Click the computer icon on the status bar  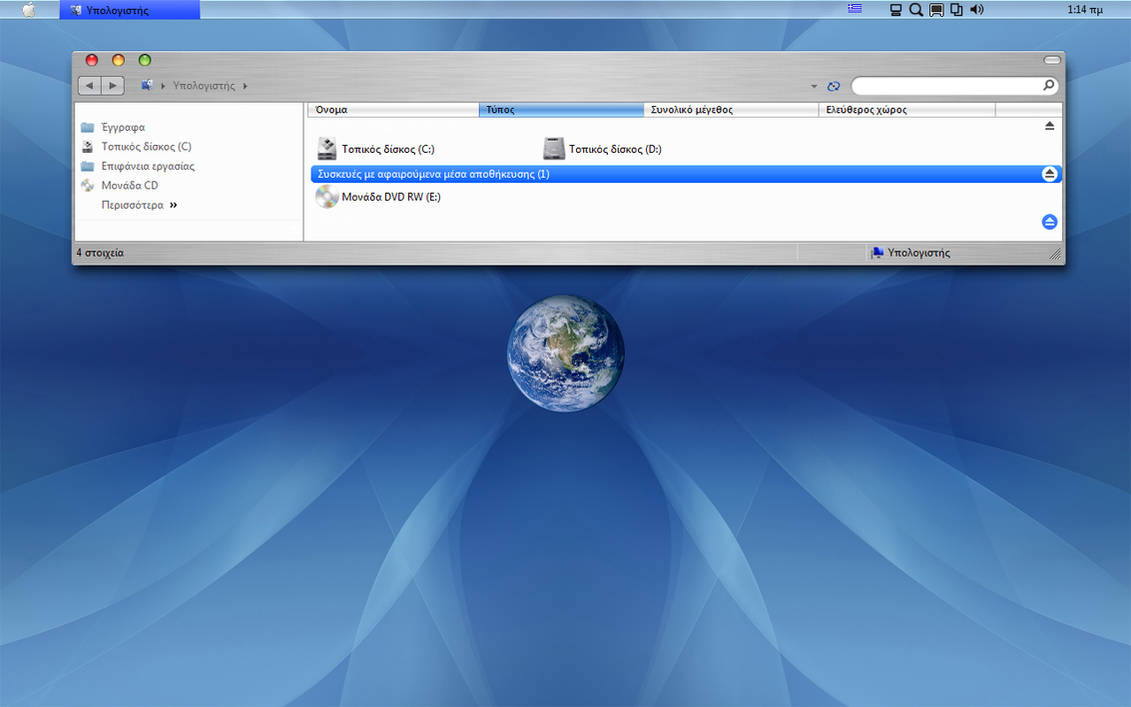click(878, 252)
